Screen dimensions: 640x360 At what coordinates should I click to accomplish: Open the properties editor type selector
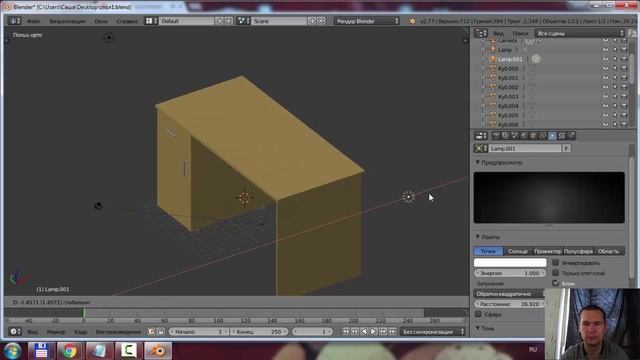[480, 136]
